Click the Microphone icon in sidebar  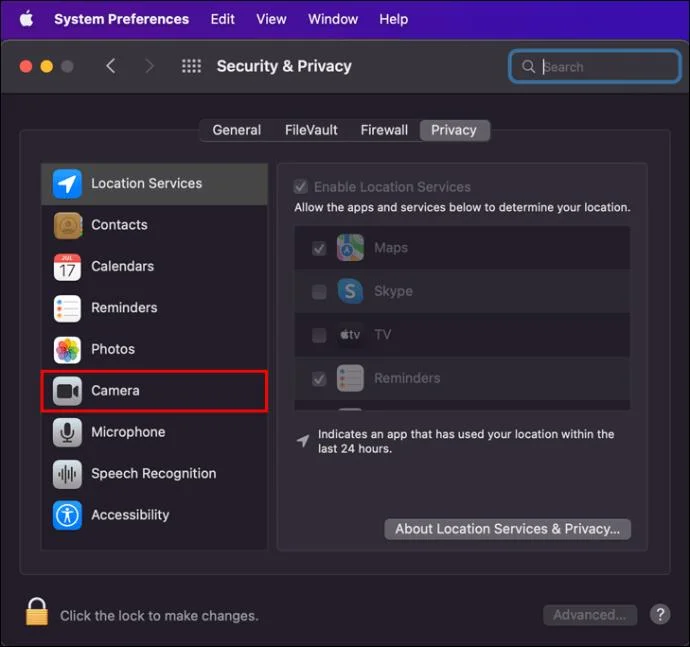[67, 432]
